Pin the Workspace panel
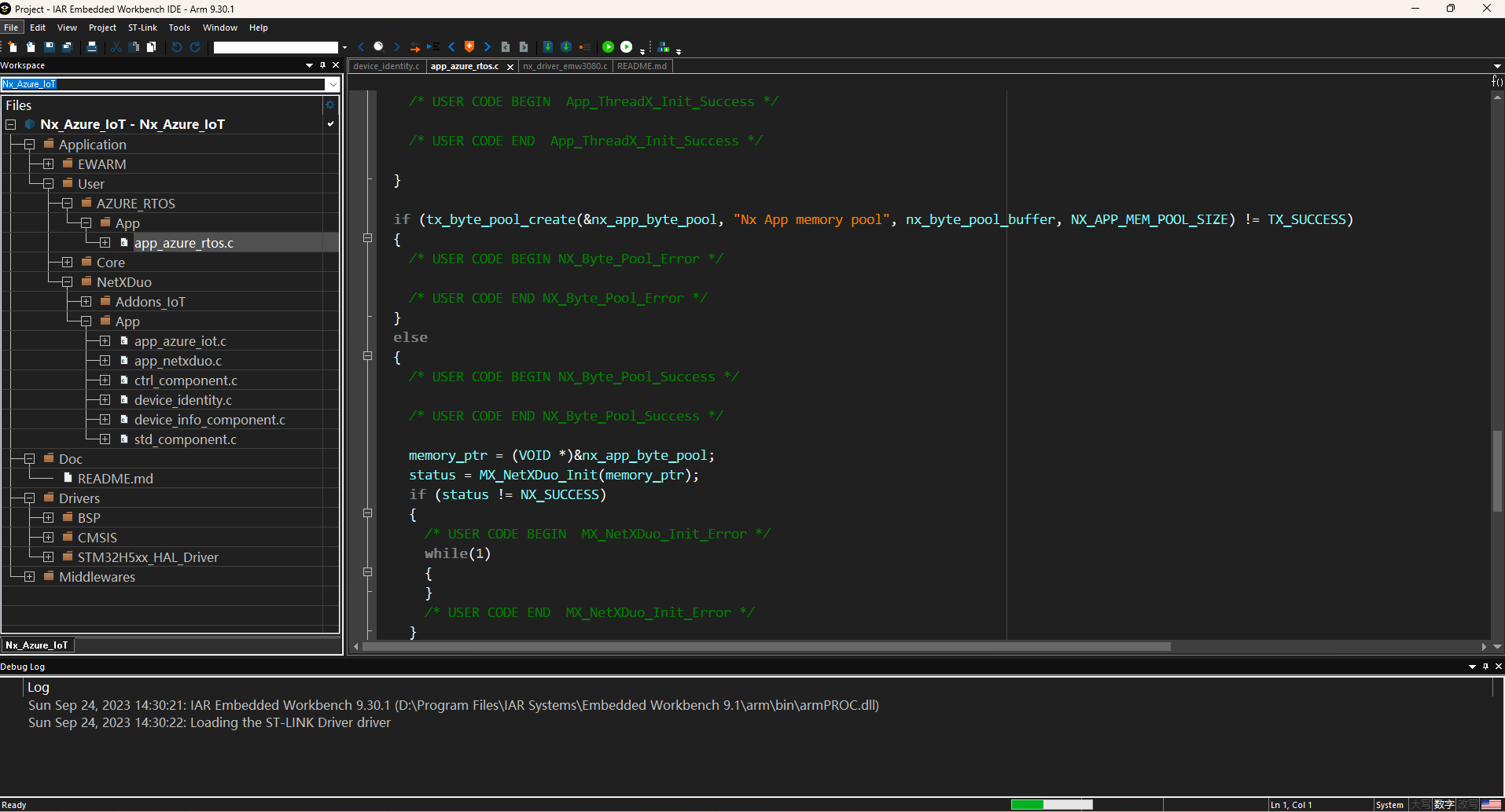Screen dimensions: 1505x812 (322, 65)
